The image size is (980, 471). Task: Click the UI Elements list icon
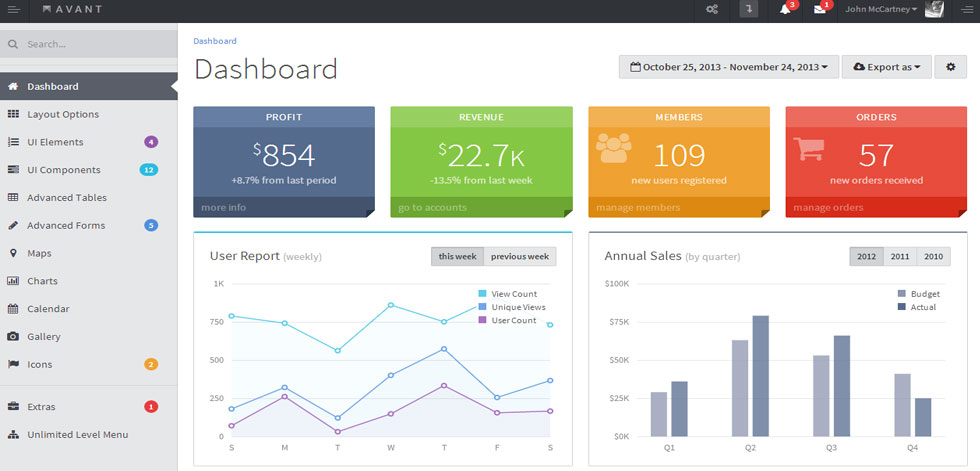13,142
